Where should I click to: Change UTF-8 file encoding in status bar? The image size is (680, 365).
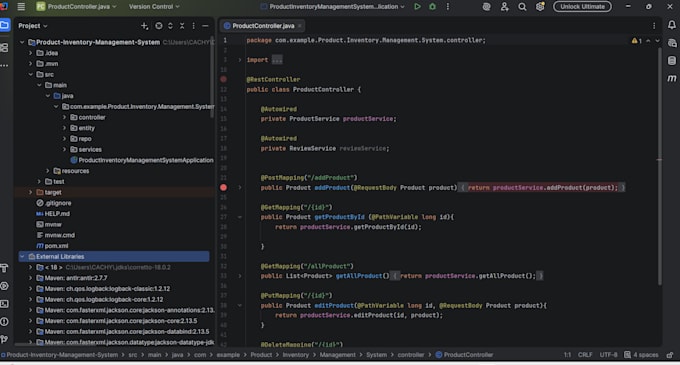tap(608, 355)
